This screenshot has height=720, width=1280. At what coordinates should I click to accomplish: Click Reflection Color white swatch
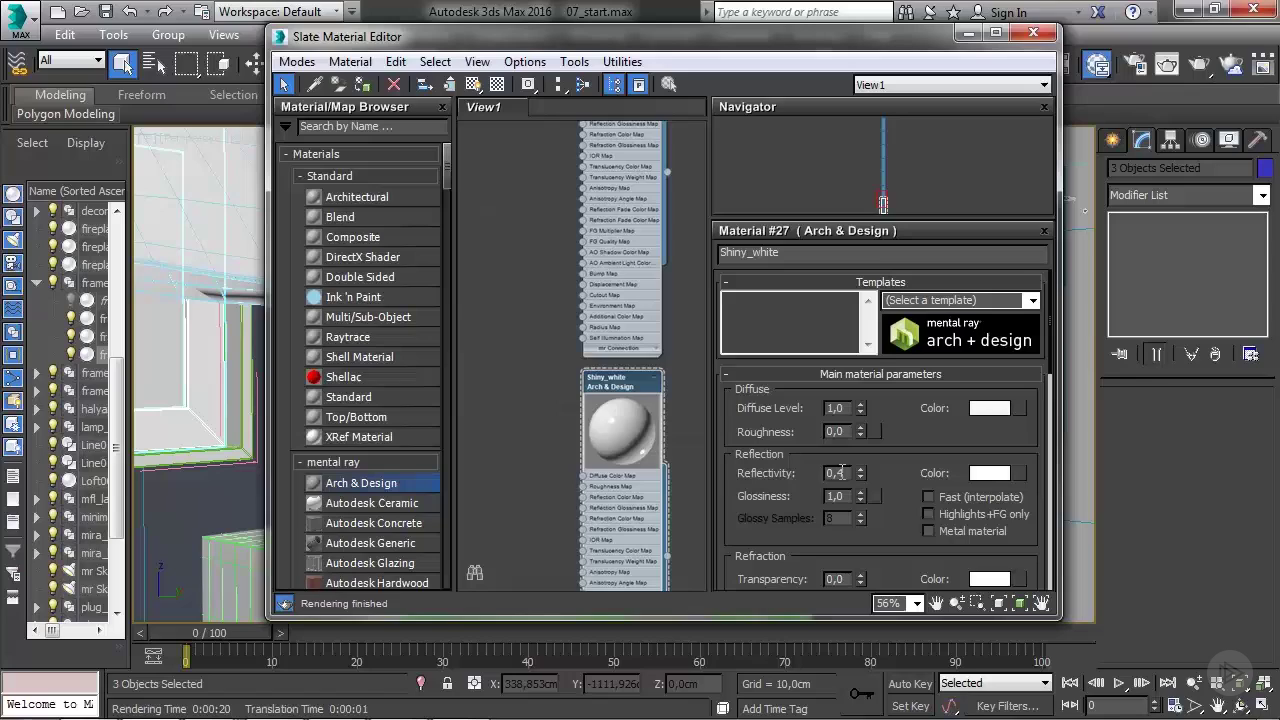tap(990, 473)
